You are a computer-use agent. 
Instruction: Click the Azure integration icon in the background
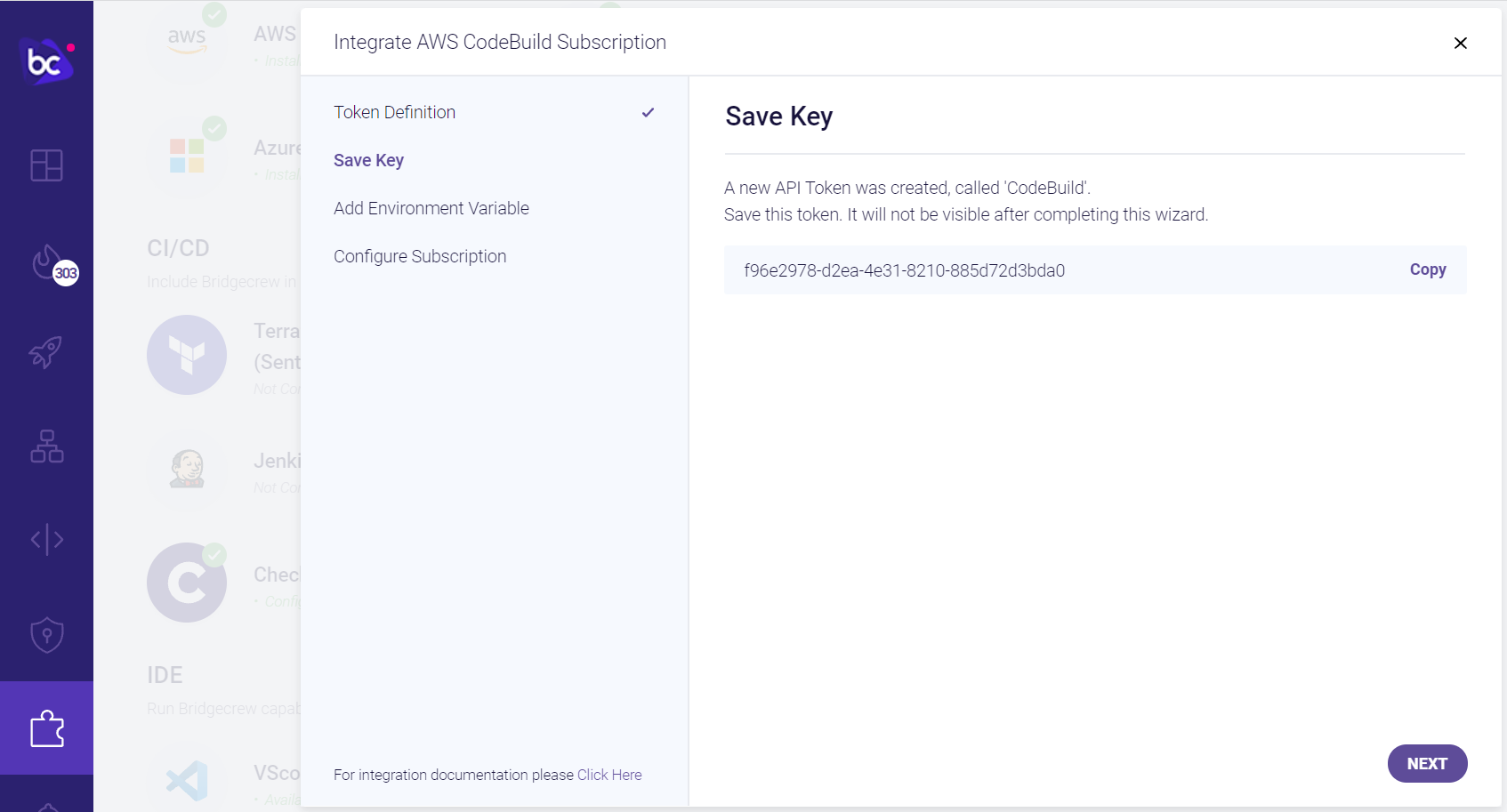(x=187, y=156)
